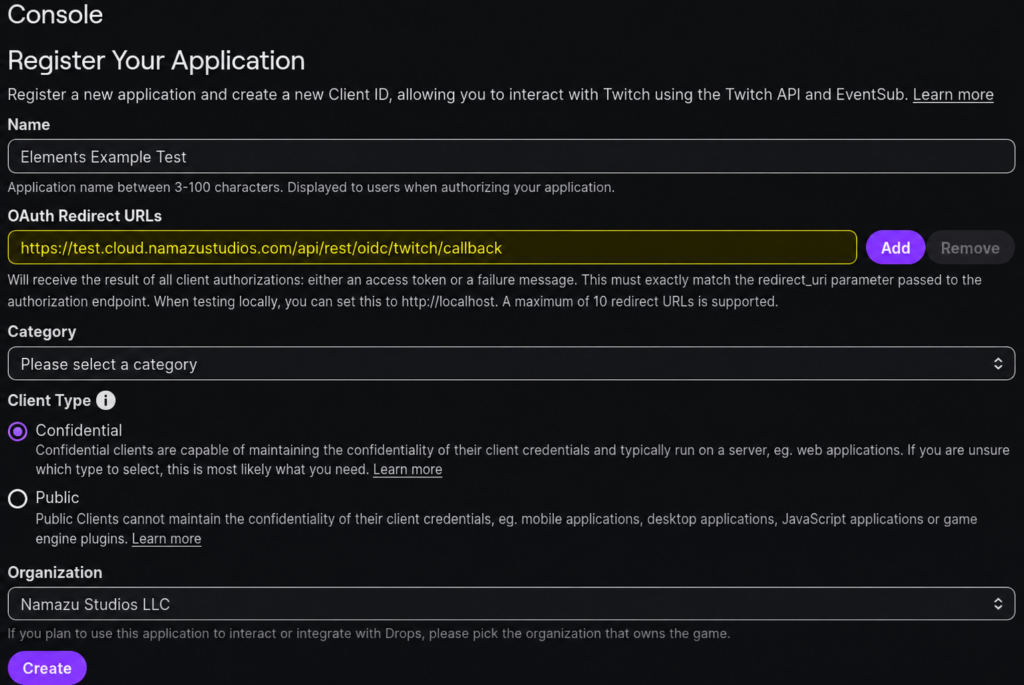Image resolution: width=1024 pixels, height=685 pixels.
Task: Click the Register Your Application heading
Action: coord(156,61)
